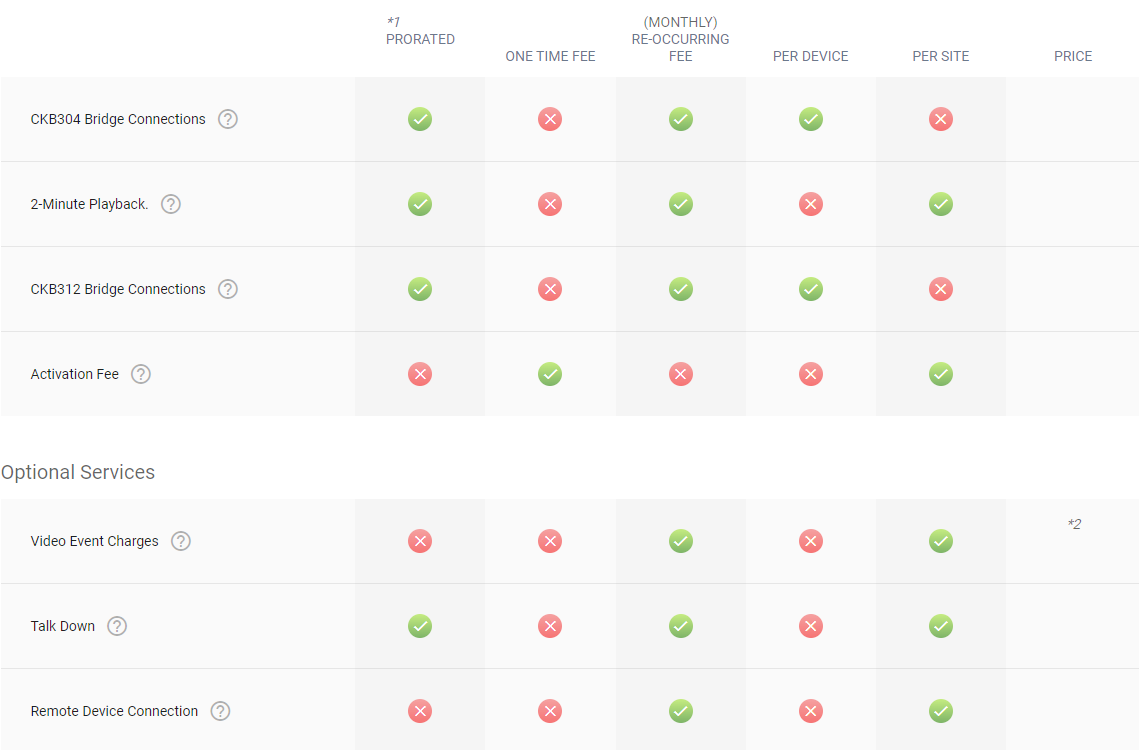This screenshot has width=1139, height=750.
Task: Click the CKB304 Bridge Connections label
Action: pyautogui.click(x=118, y=119)
